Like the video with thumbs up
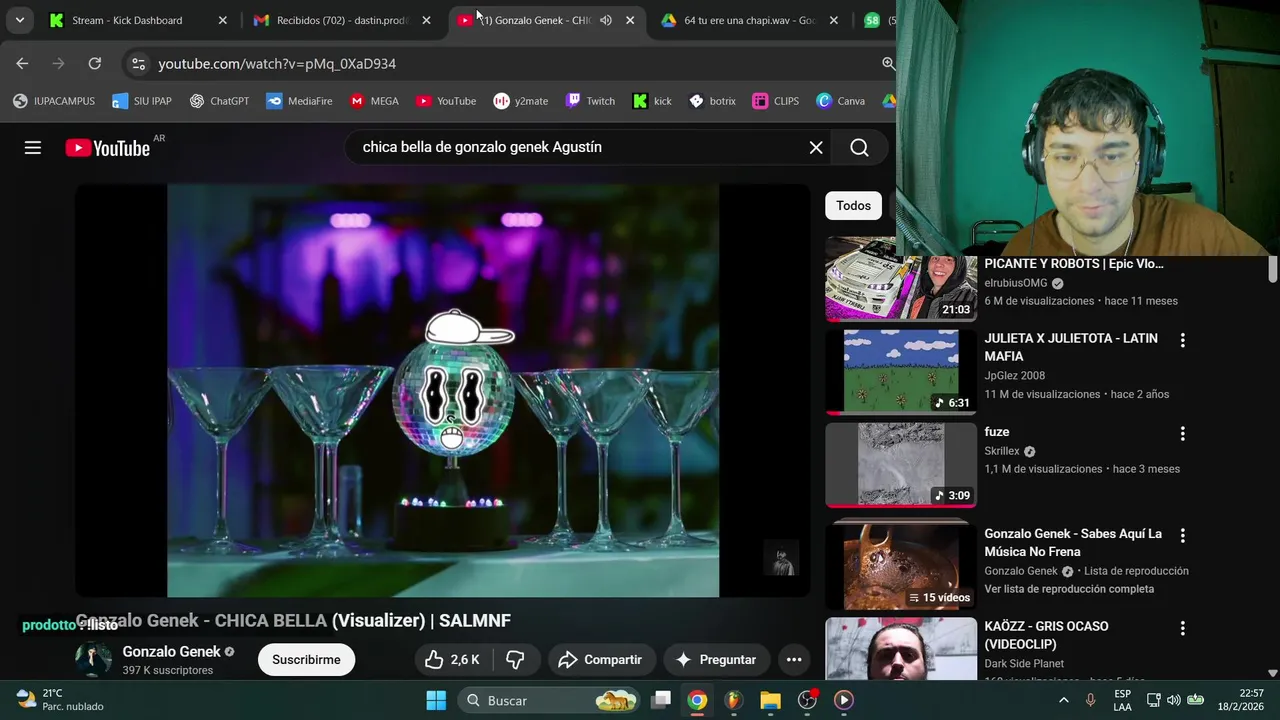The image size is (1280, 720). [x=454, y=660]
